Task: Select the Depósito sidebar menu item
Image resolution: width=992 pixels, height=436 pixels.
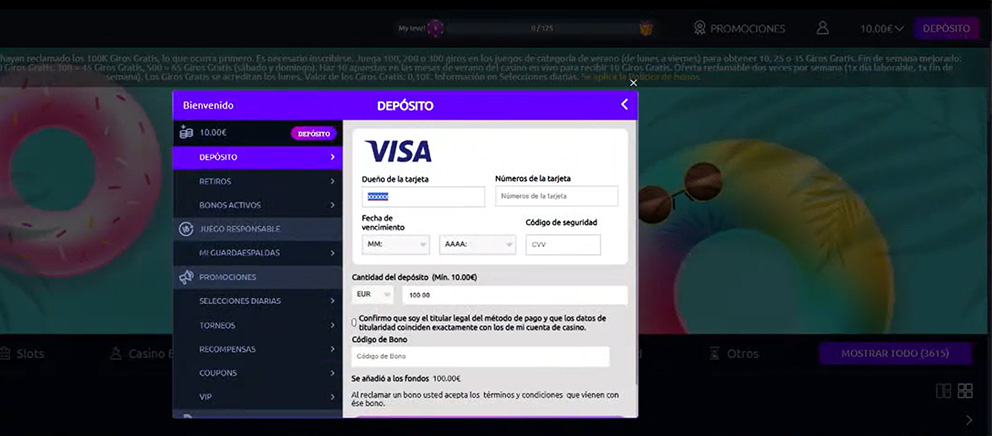Action: [257, 157]
